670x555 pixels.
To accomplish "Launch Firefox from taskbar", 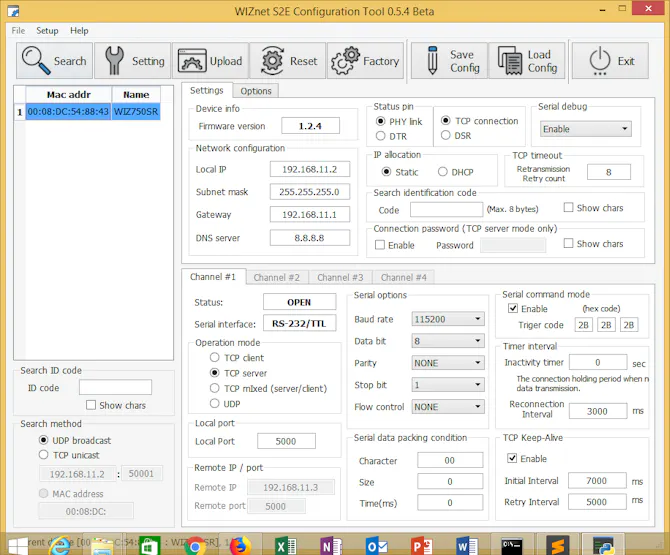I will 241,546.
